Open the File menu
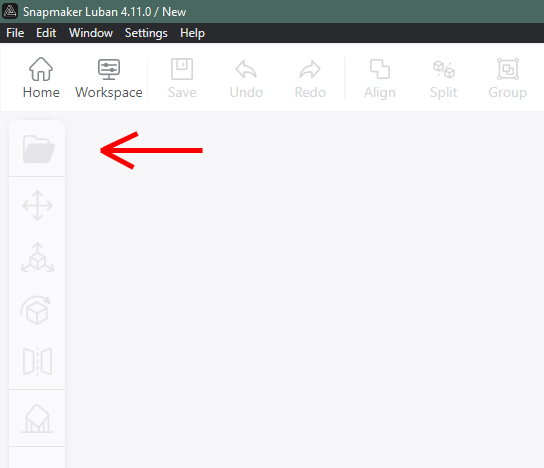Screen dimensions: 544x468 tap(15, 33)
